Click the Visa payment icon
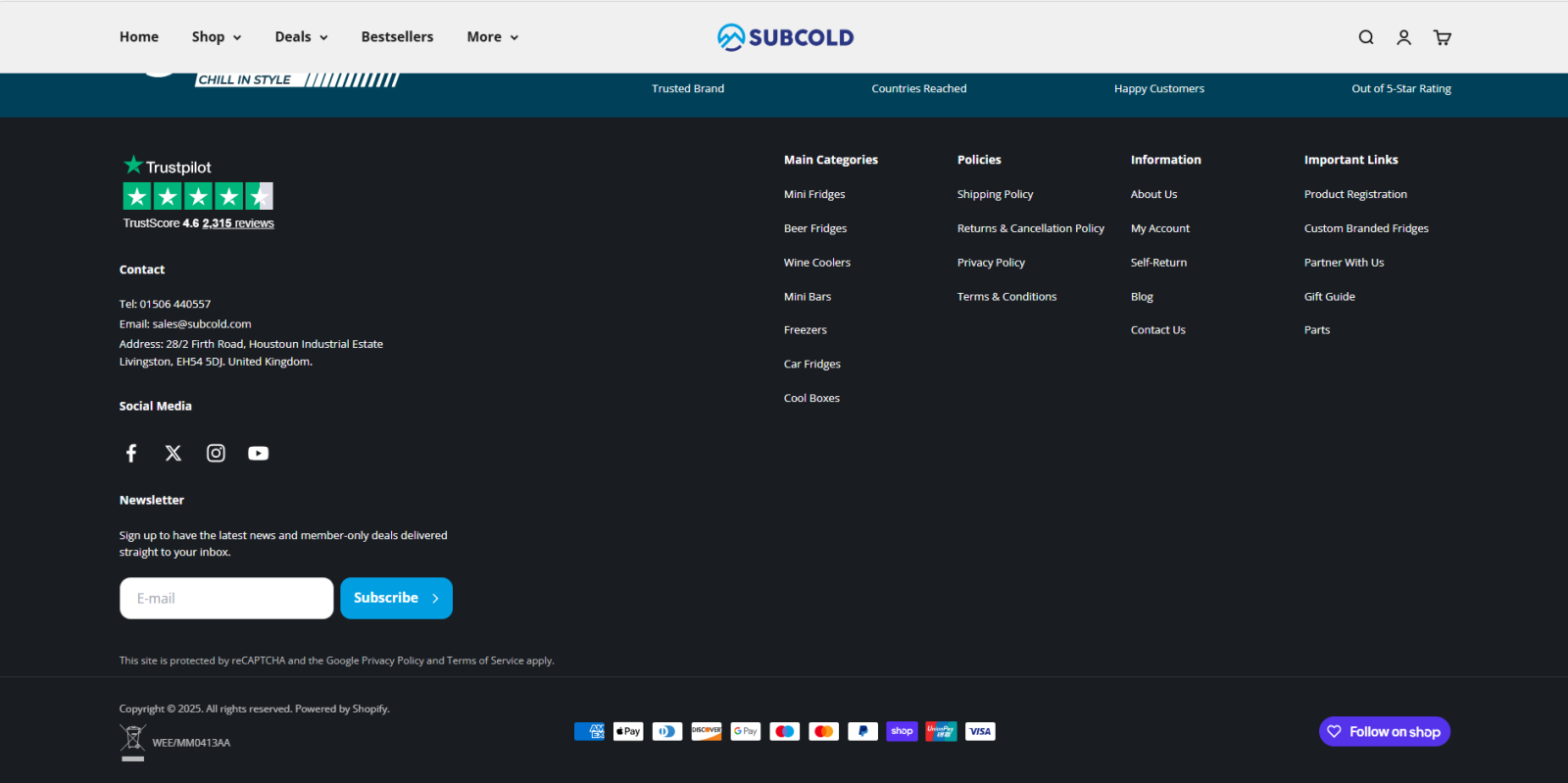 [x=980, y=731]
